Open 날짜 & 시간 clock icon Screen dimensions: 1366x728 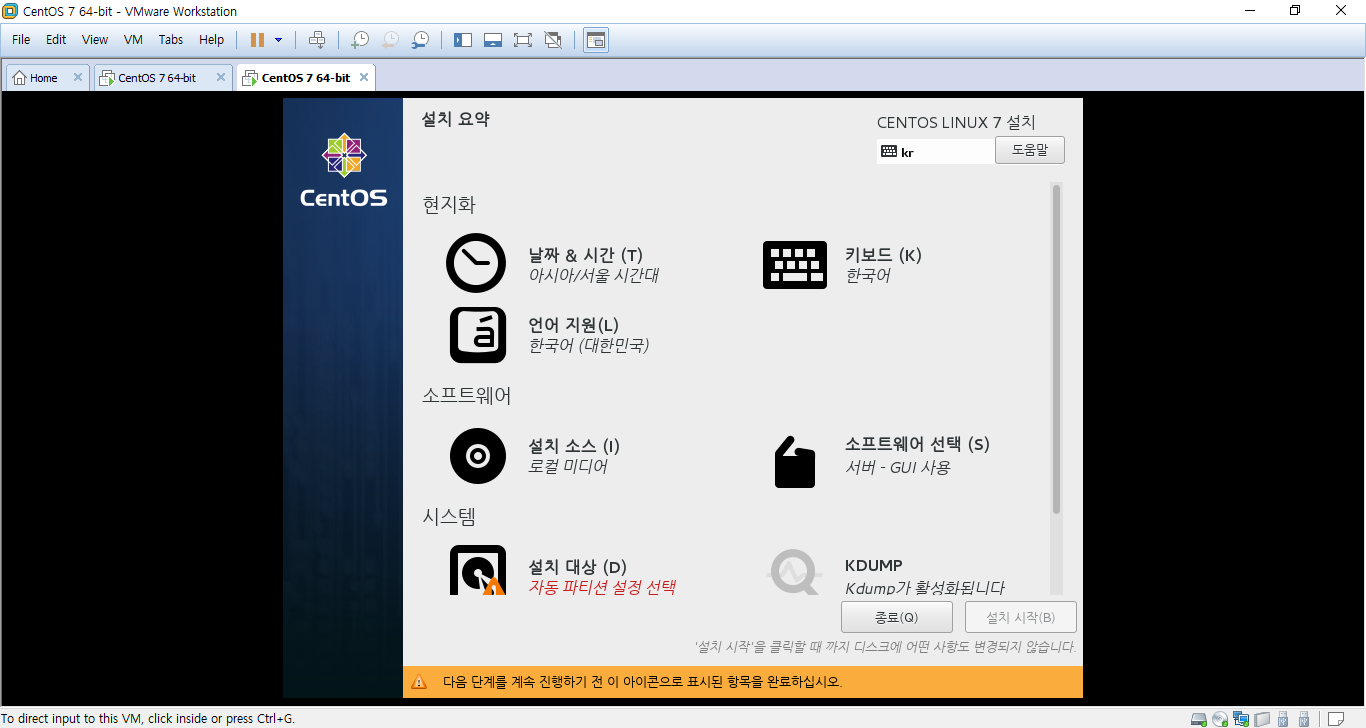tap(476, 264)
